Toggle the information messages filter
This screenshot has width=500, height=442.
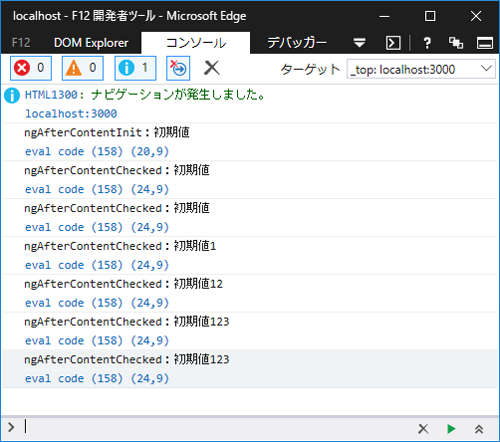click(135, 68)
